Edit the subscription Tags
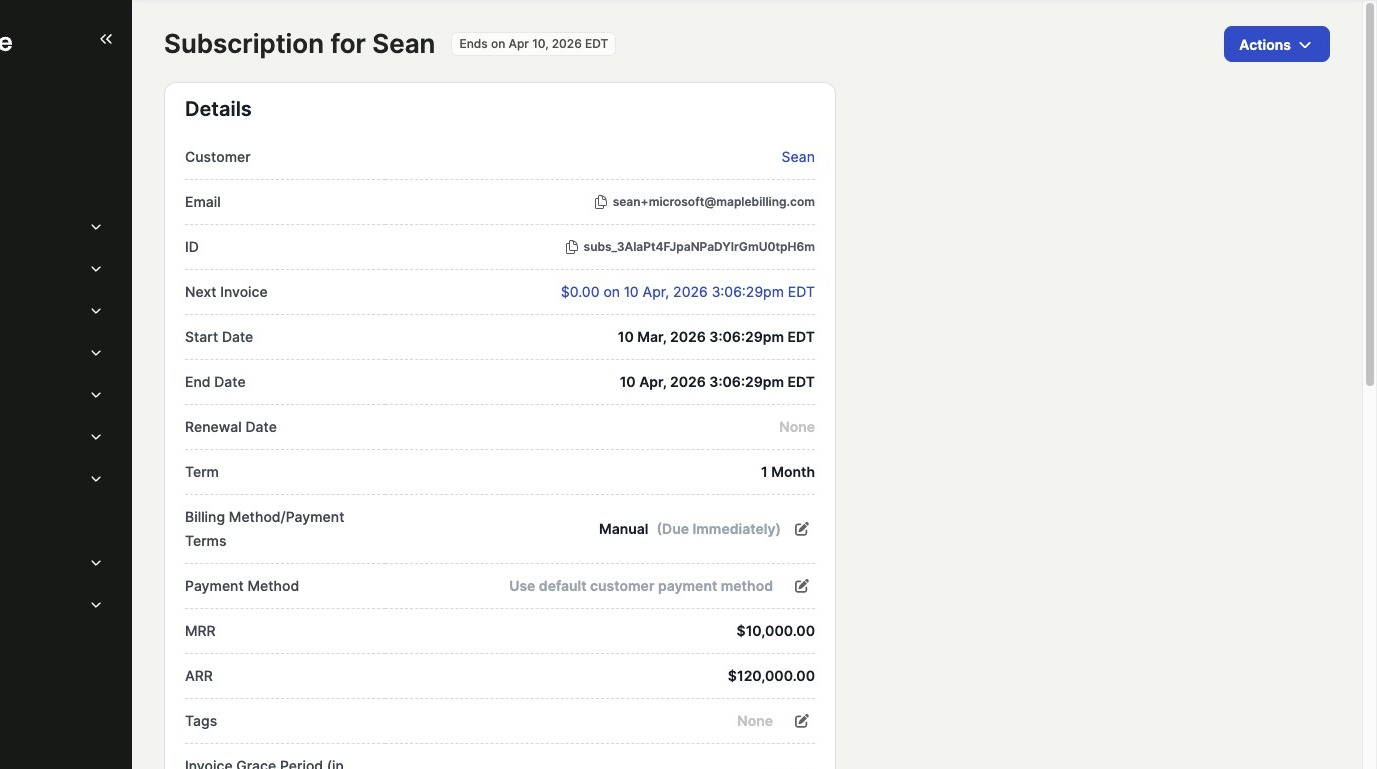1377x769 pixels. pyautogui.click(x=801, y=721)
